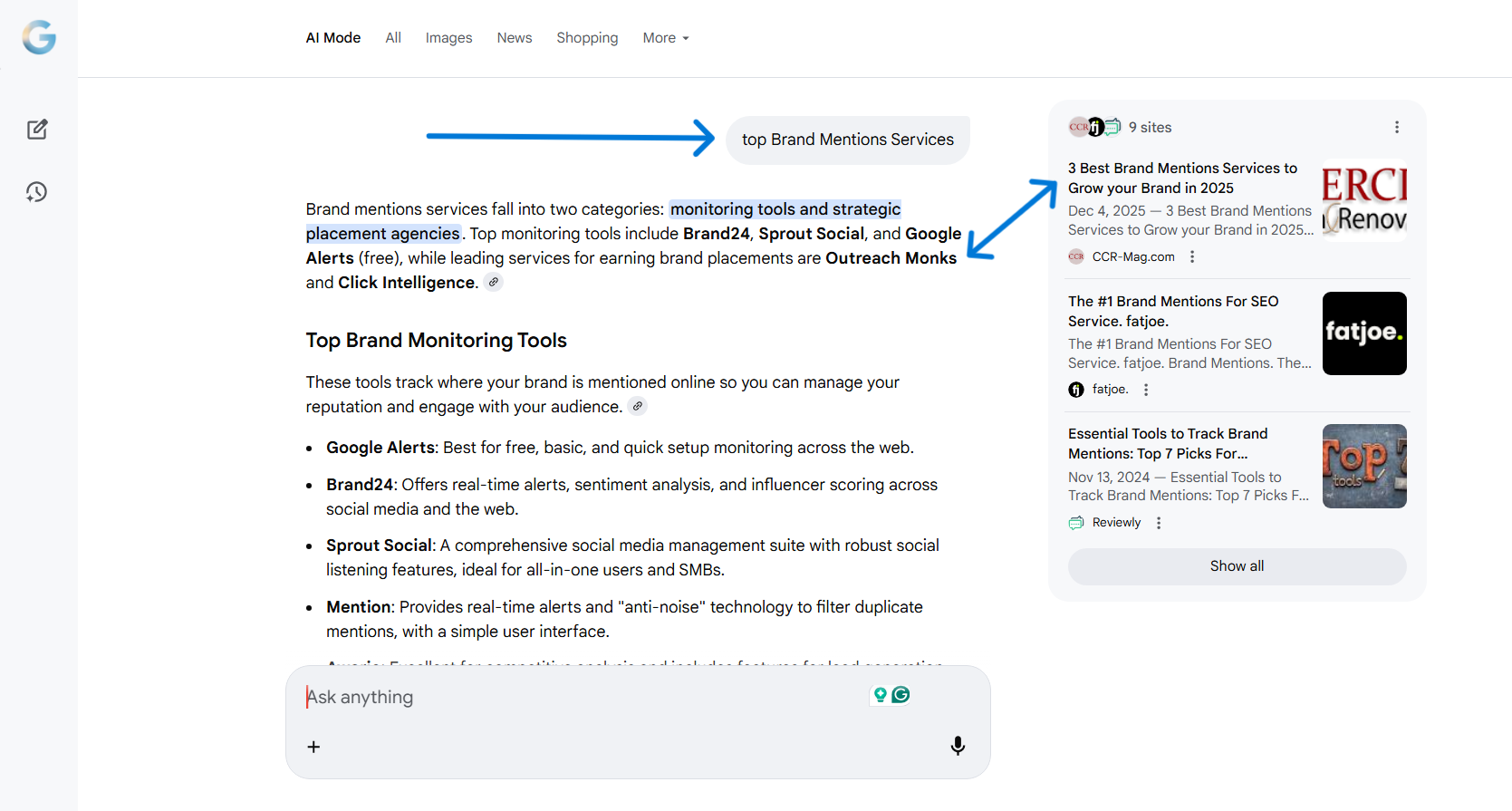The width and height of the screenshot is (1512, 811).
Task: Open 'Essential Tools to Track Brand Mentions' result
Action: (1168, 443)
